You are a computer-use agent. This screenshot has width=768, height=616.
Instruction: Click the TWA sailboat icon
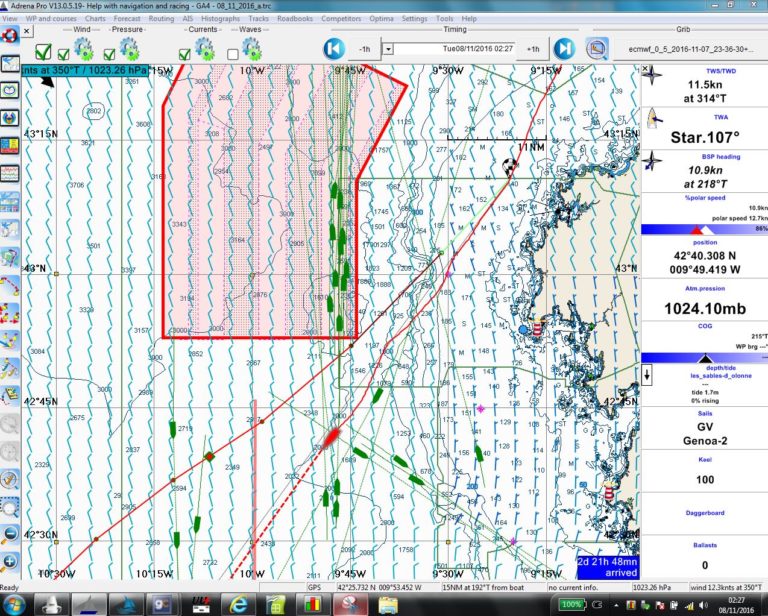(x=653, y=118)
